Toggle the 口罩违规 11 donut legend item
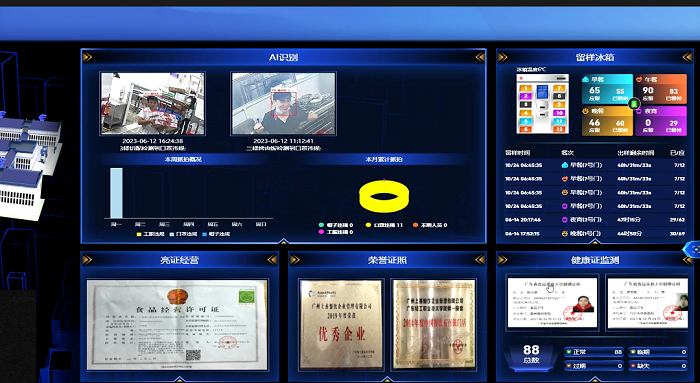This screenshot has width=700, height=383. coord(384,225)
